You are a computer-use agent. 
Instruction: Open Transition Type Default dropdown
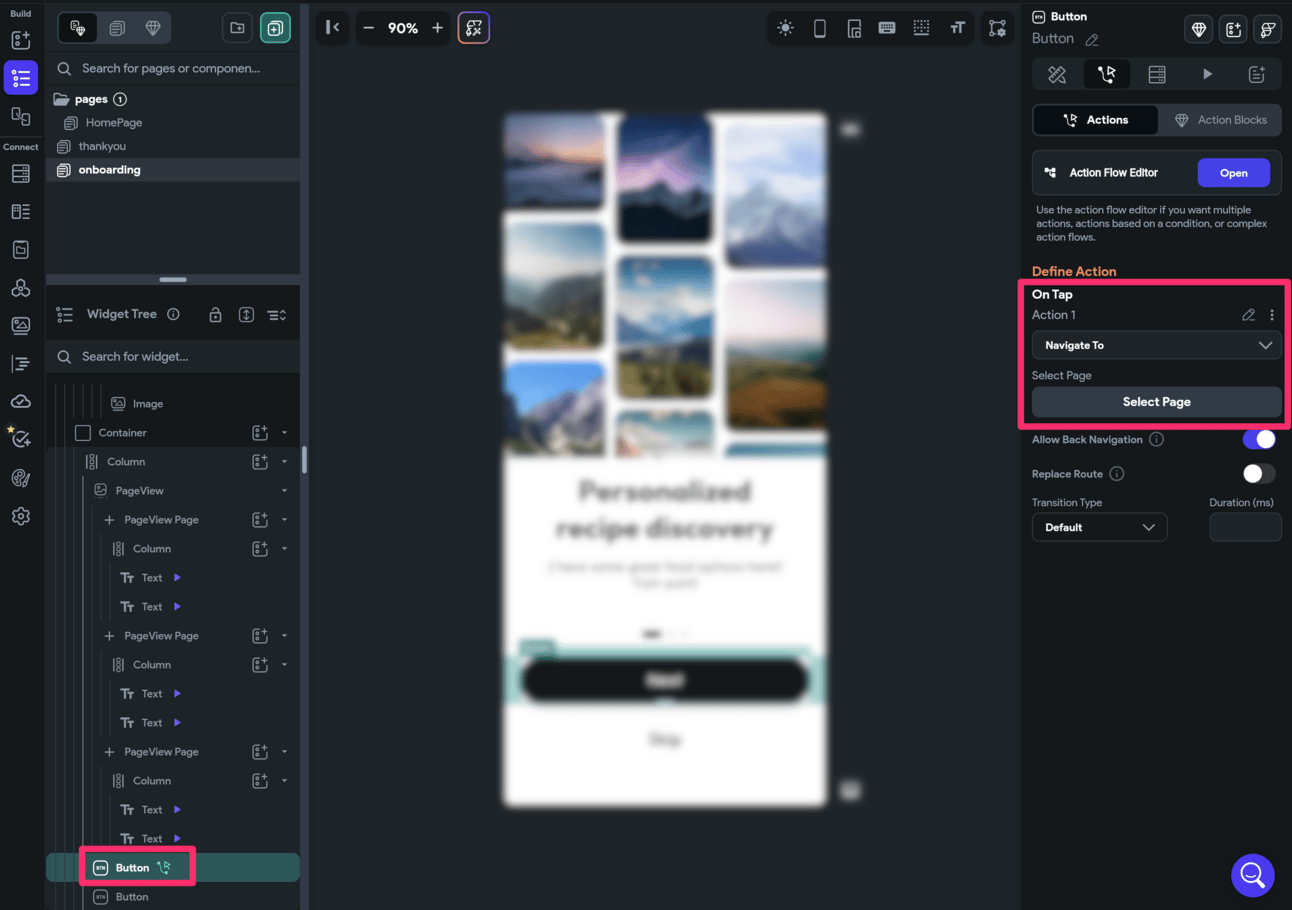[x=1099, y=527]
